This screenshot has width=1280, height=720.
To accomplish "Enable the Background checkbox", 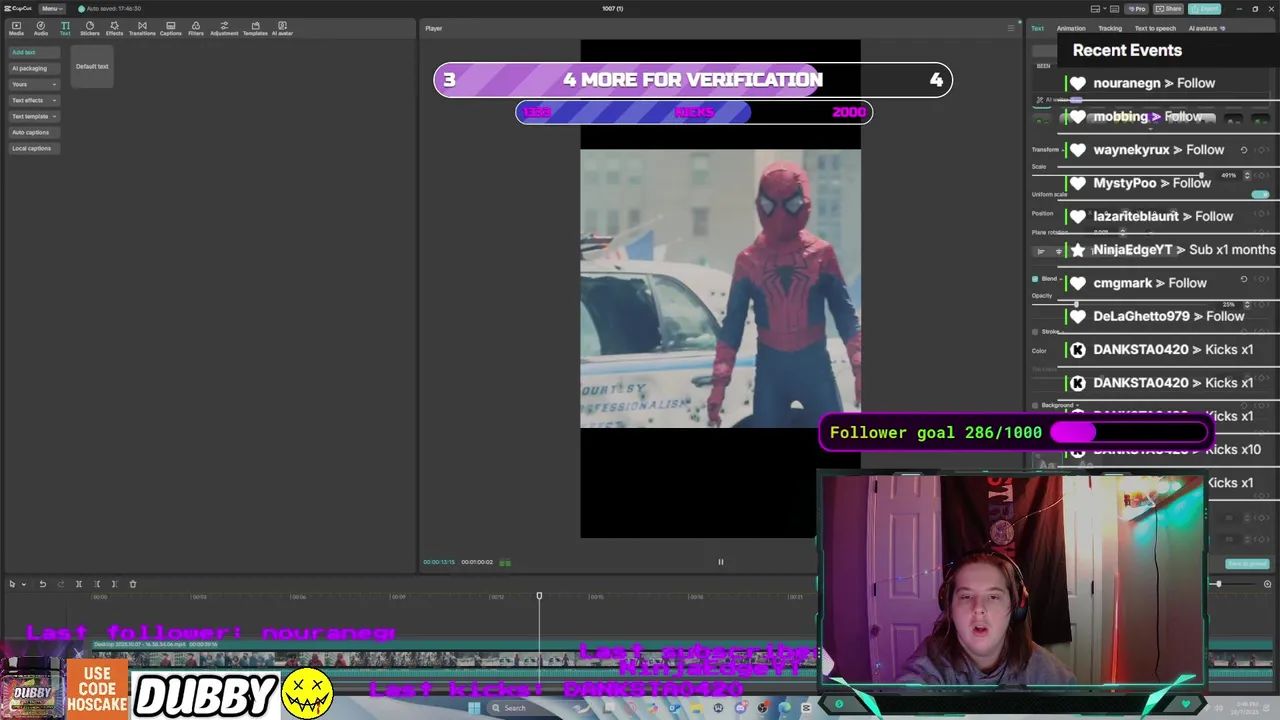I will (x=1035, y=405).
